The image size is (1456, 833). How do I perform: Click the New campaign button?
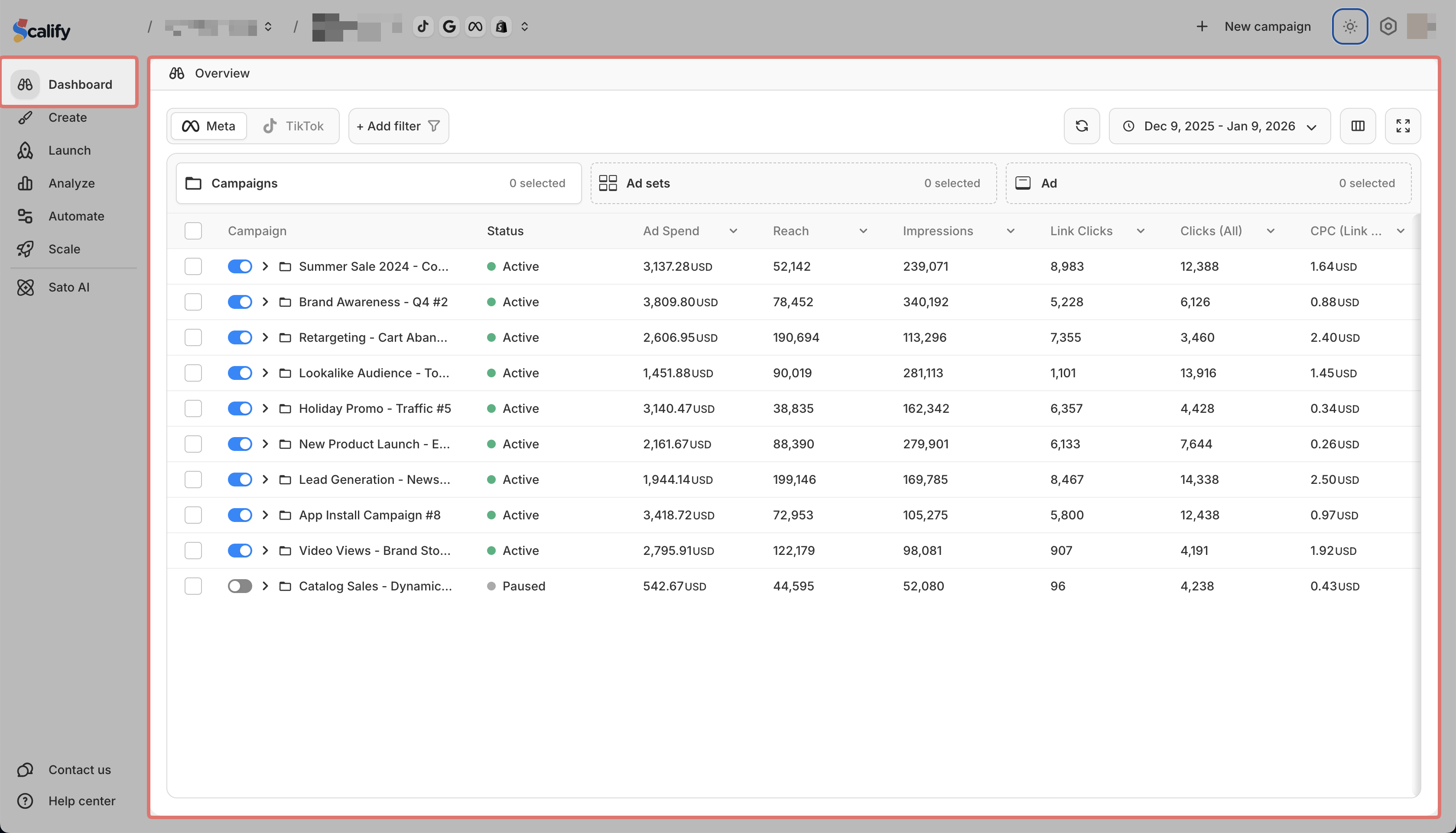(x=1253, y=26)
